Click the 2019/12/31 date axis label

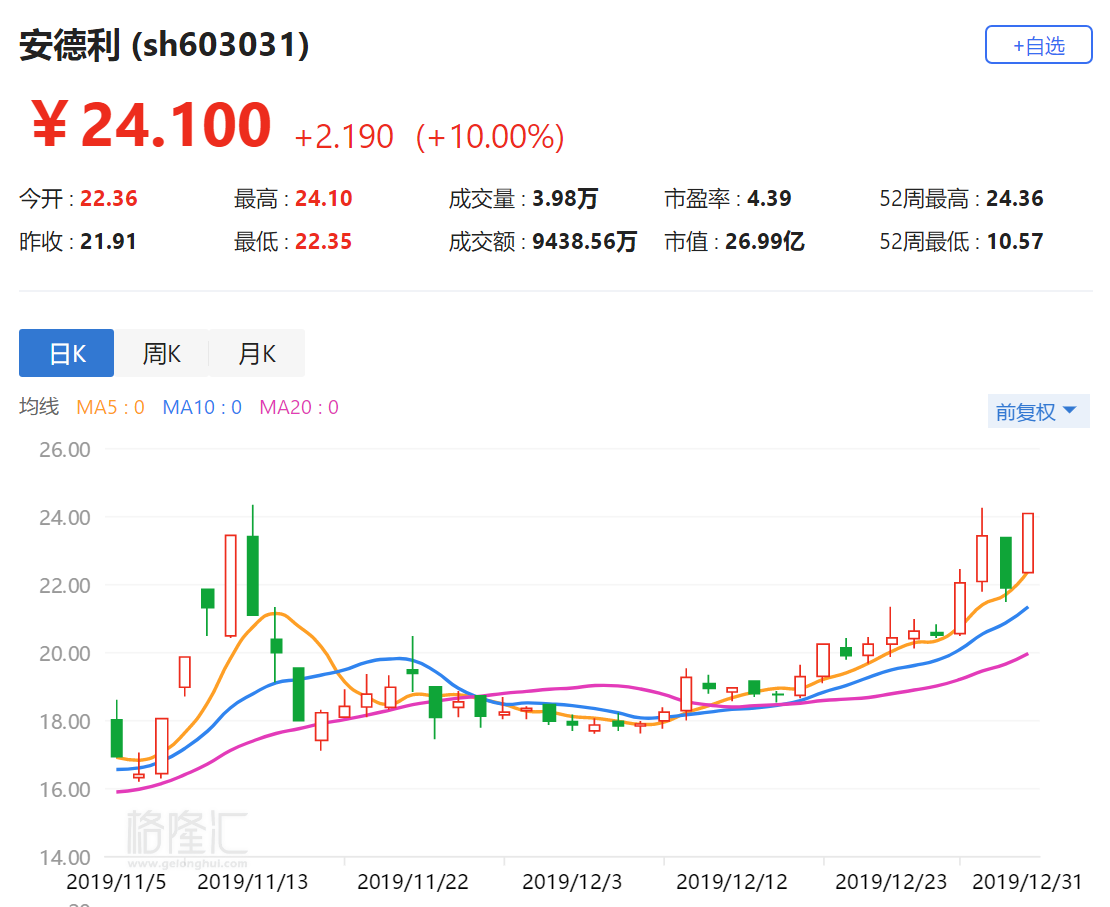pos(1027,882)
